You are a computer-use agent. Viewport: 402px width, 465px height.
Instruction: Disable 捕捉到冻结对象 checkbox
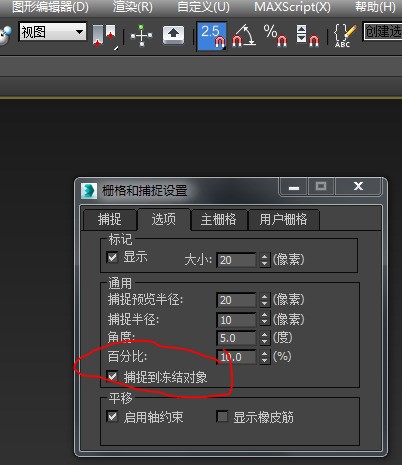(x=112, y=377)
